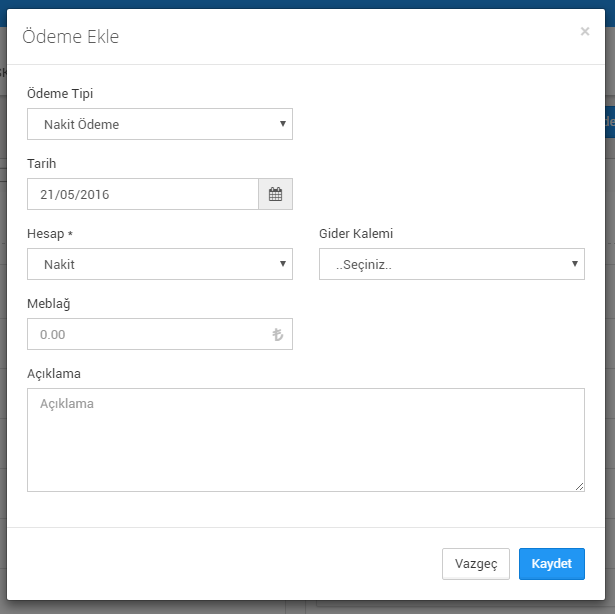Click the Turkish lira symbol in Meblağ

tap(278, 334)
